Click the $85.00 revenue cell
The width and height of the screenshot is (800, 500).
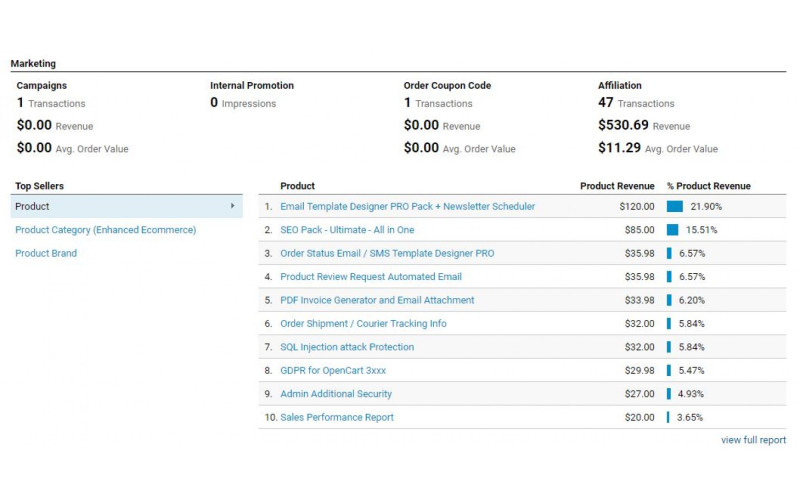639,230
